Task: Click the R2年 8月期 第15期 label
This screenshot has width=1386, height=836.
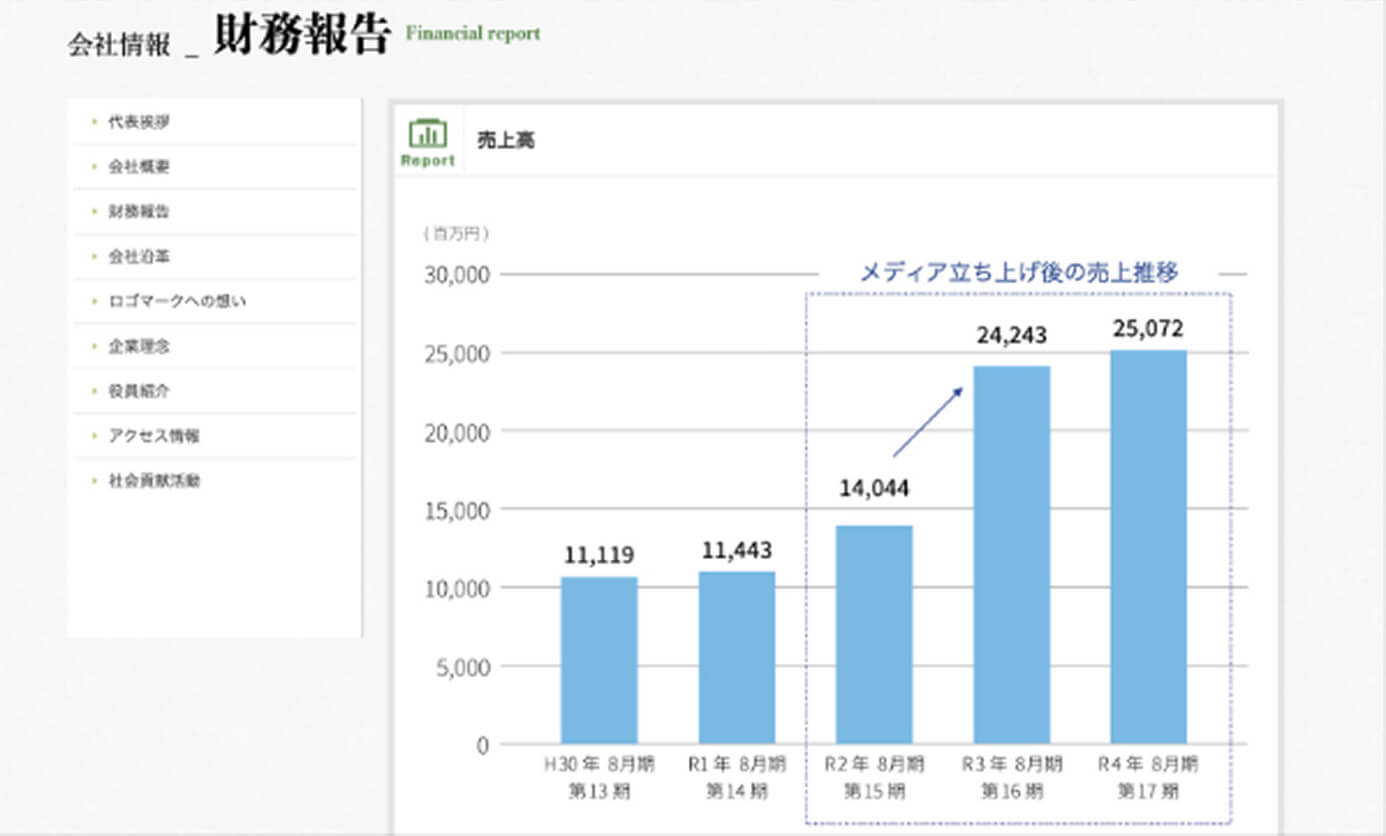Action: tap(874, 777)
